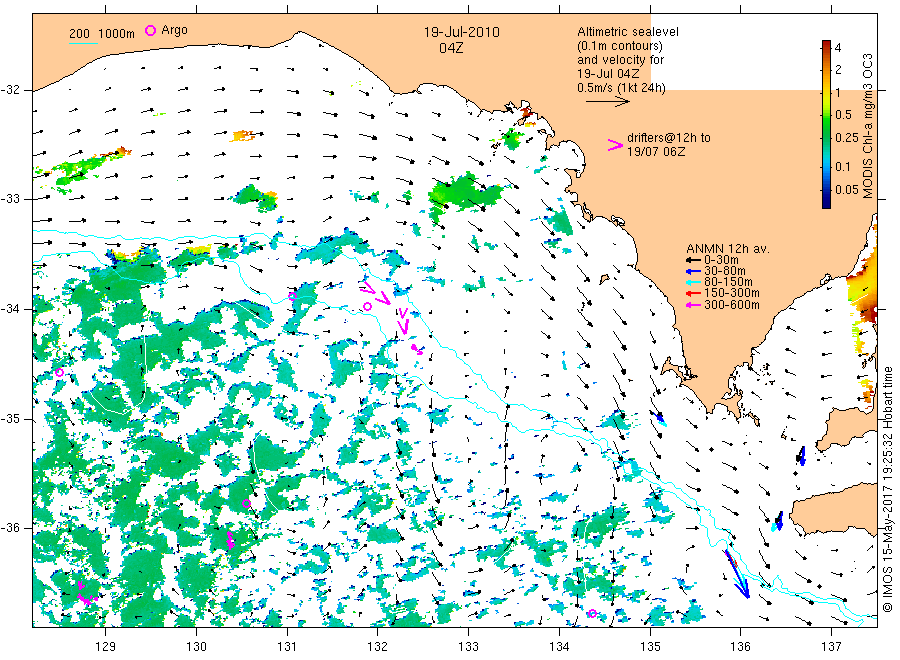Image resolution: width=900 pixels, height=660 pixels.
Task: Click the orange chlorophyll patch near 130.5E 32.4S
Action: point(242,136)
